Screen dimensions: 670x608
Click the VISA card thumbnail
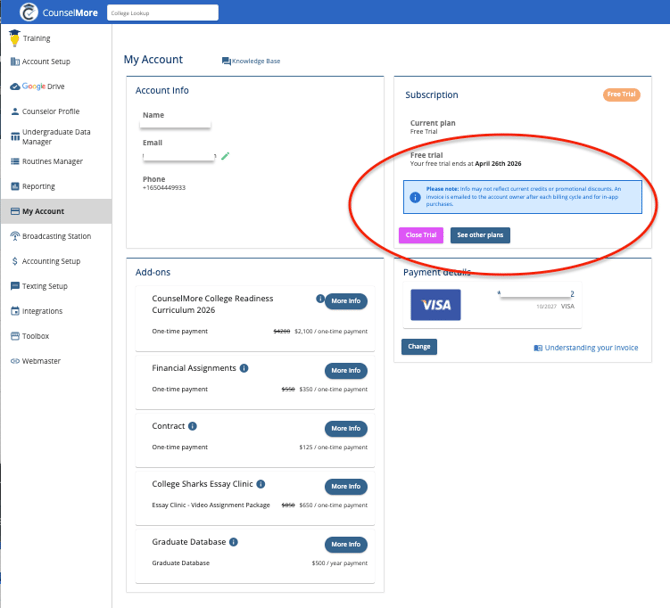(x=436, y=304)
